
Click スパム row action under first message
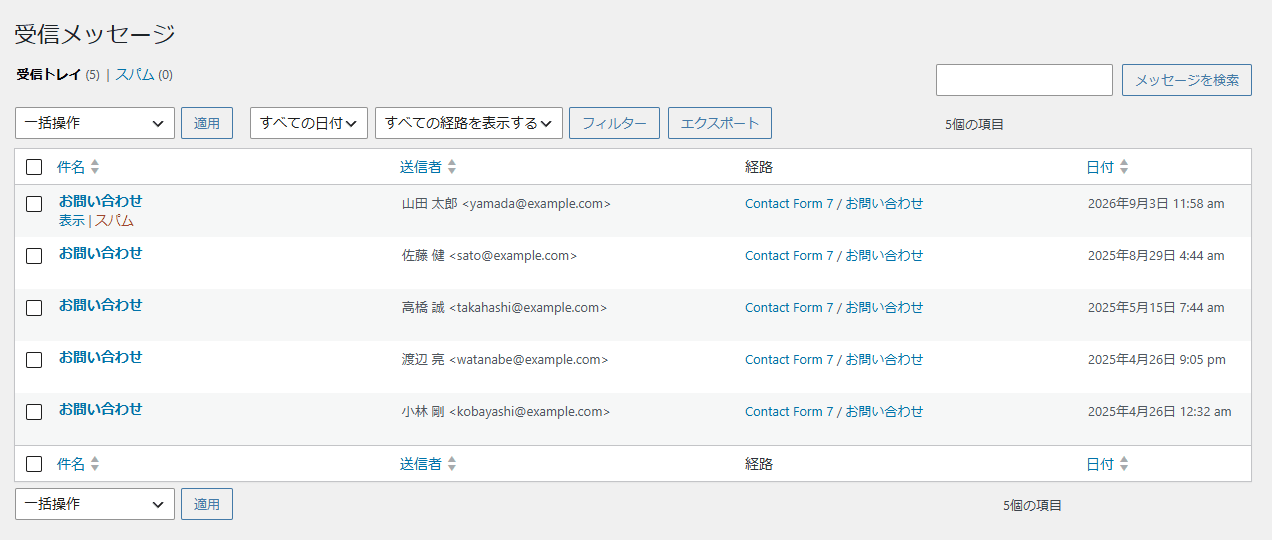[x=114, y=221]
